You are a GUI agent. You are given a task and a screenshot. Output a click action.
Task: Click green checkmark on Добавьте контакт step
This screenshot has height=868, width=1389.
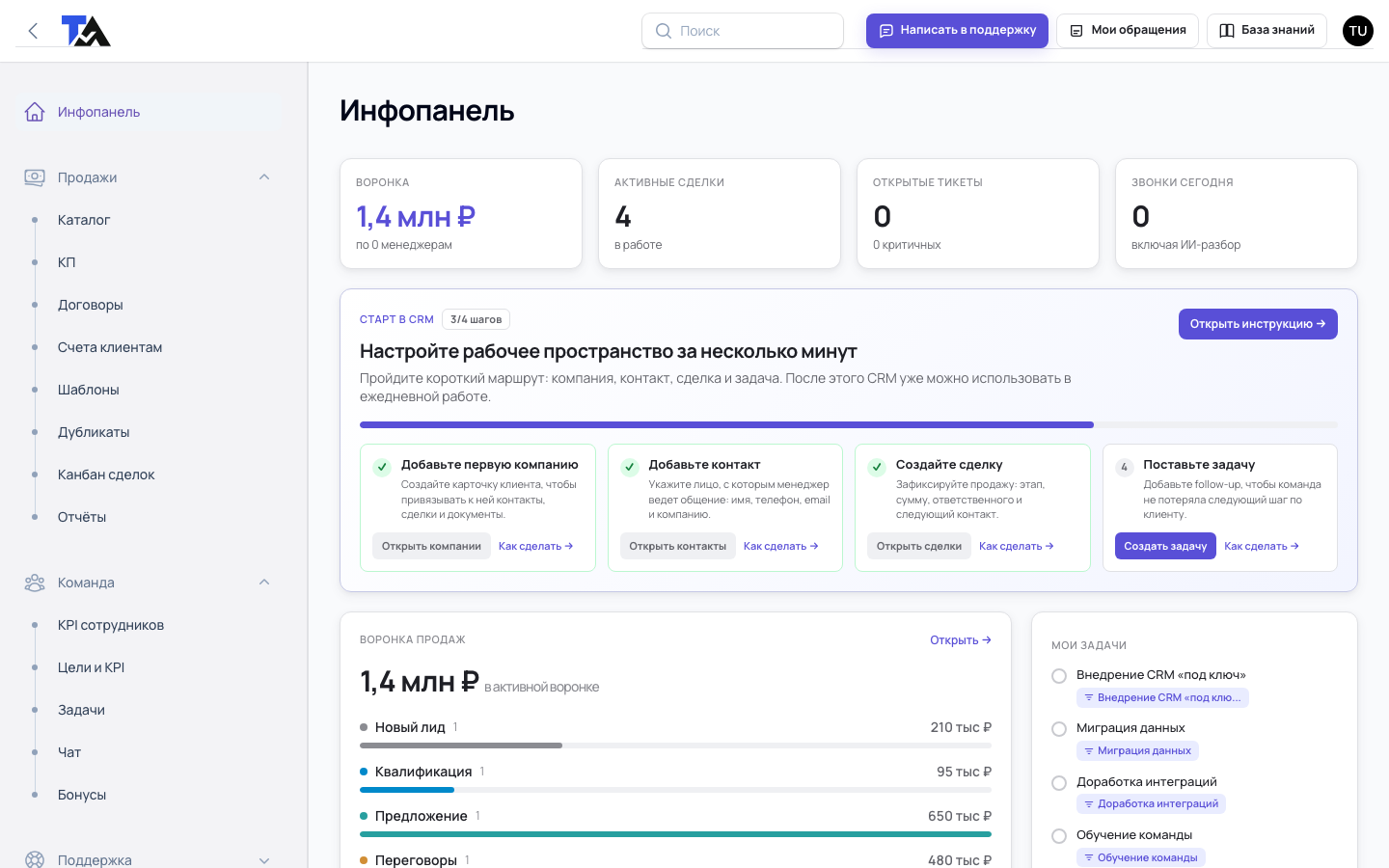click(x=630, y=467)
